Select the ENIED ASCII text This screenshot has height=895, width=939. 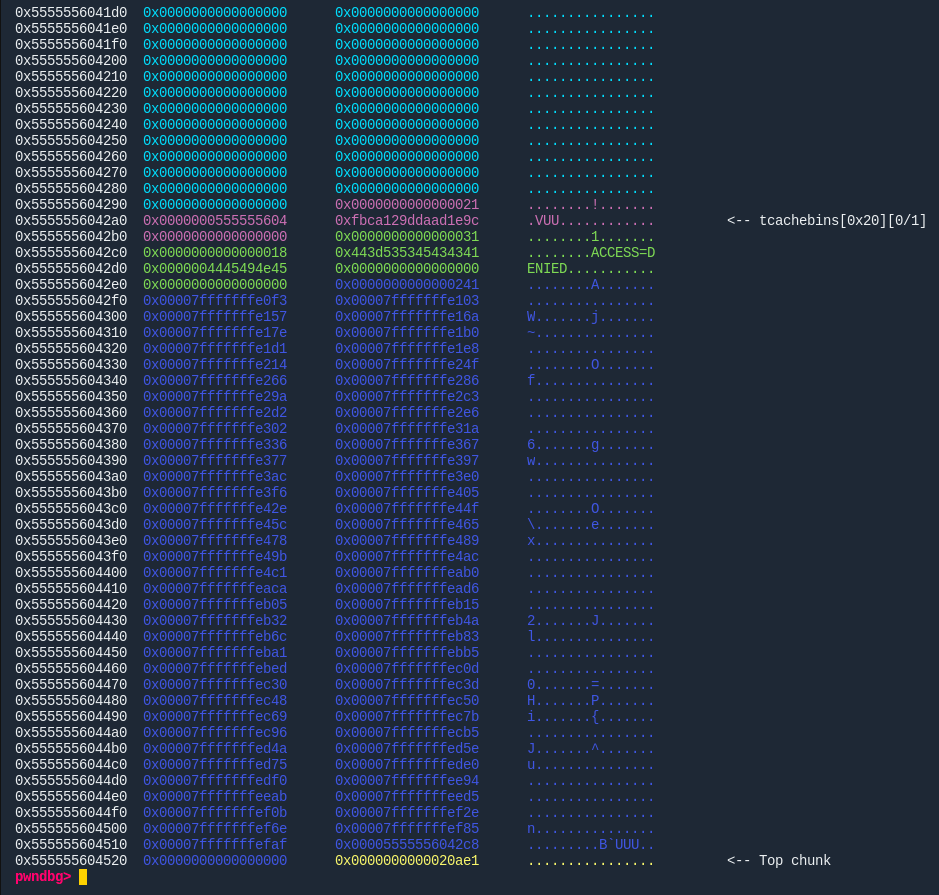pos(547,268)
